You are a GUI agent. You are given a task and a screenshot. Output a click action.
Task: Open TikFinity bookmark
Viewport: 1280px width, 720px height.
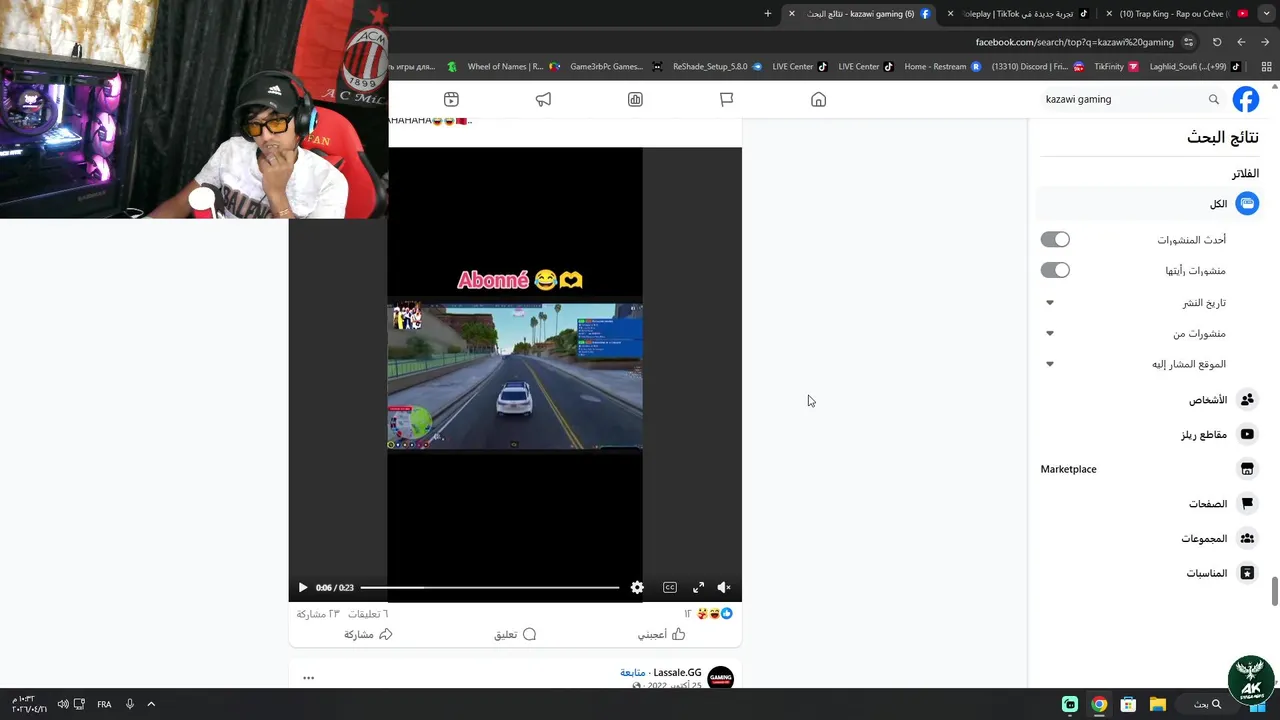coord(1116,67)
